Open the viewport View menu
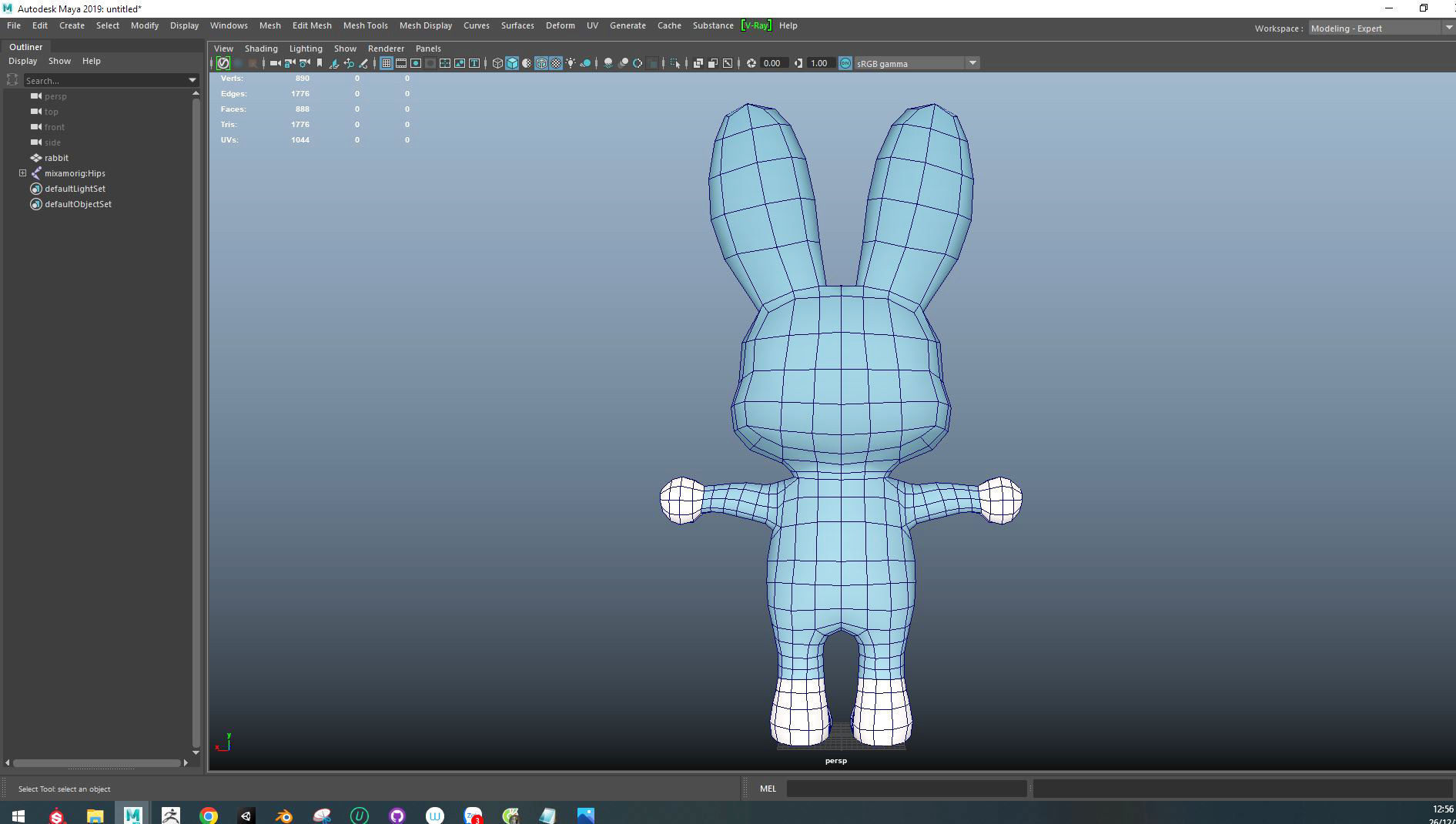 pyautogui.click(x=223, y=49)
